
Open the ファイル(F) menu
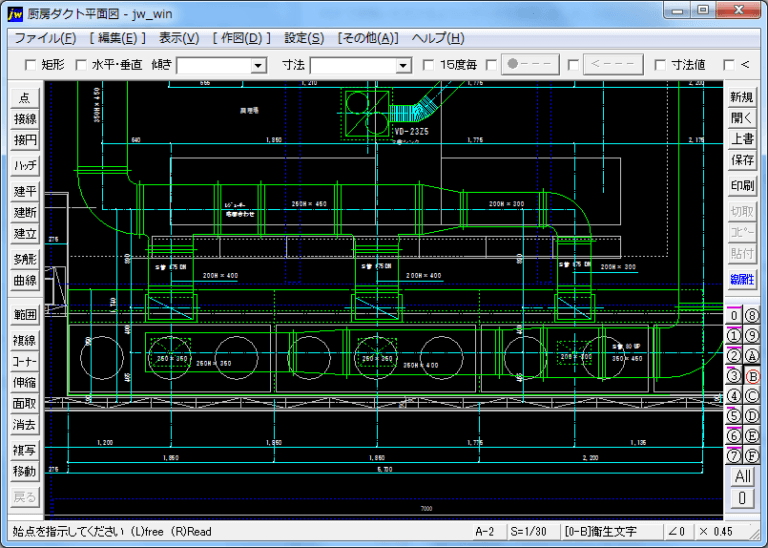click(x=45, y=38)
